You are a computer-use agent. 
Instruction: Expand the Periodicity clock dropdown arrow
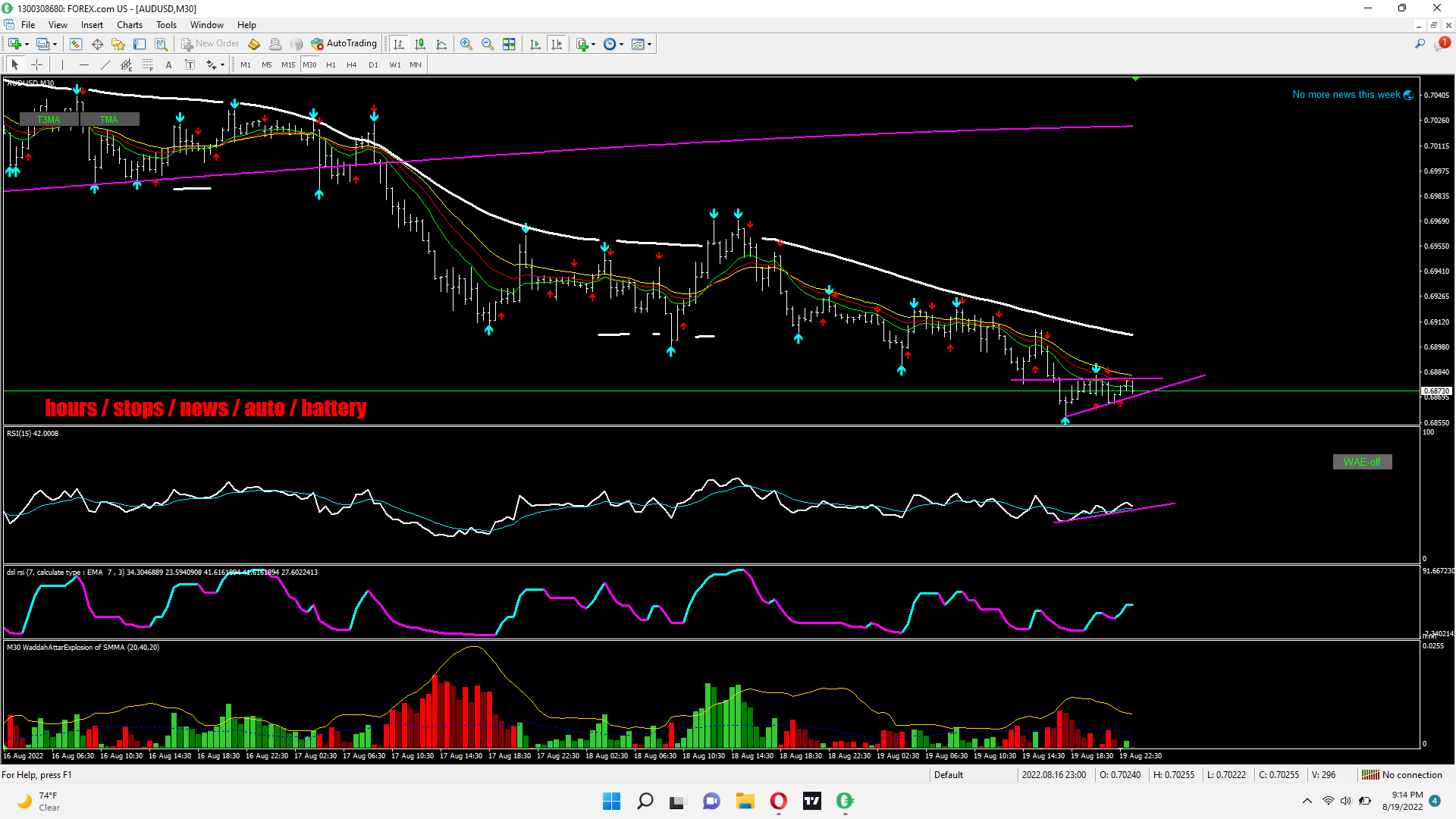click(x=621, y=44)
